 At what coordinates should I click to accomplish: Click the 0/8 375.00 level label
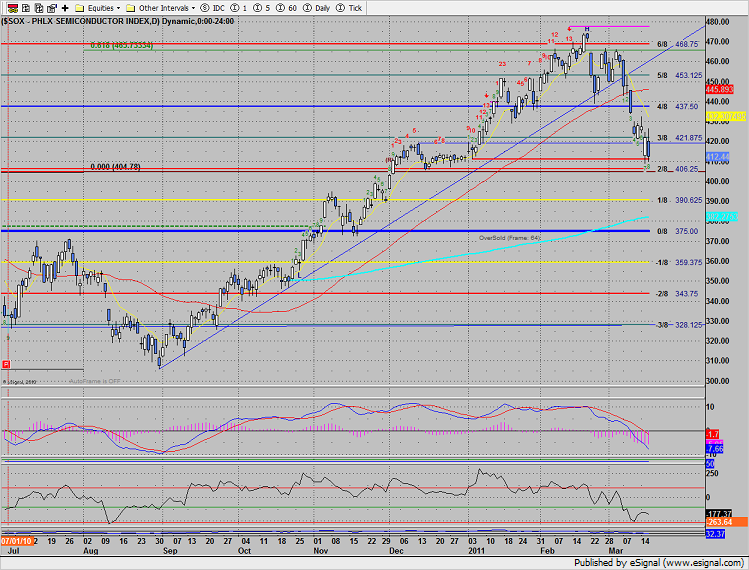pos(677,231)
